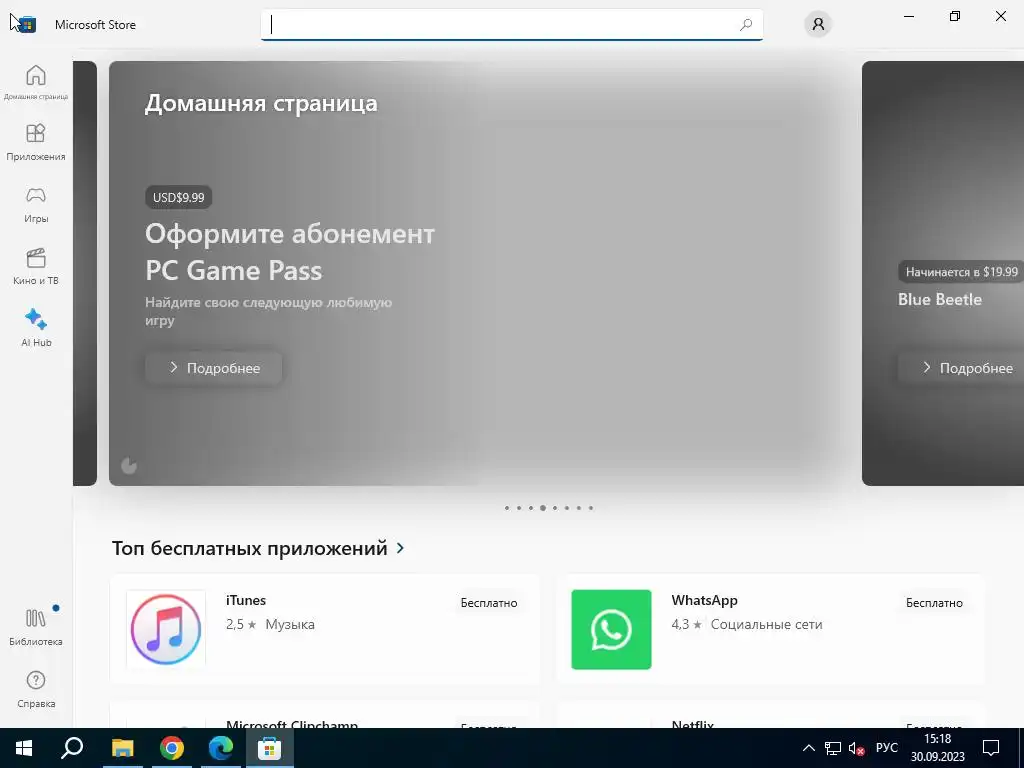The image size is (1024, 768).
Task: Click the iTunes app icon
Action: point(166,630)
